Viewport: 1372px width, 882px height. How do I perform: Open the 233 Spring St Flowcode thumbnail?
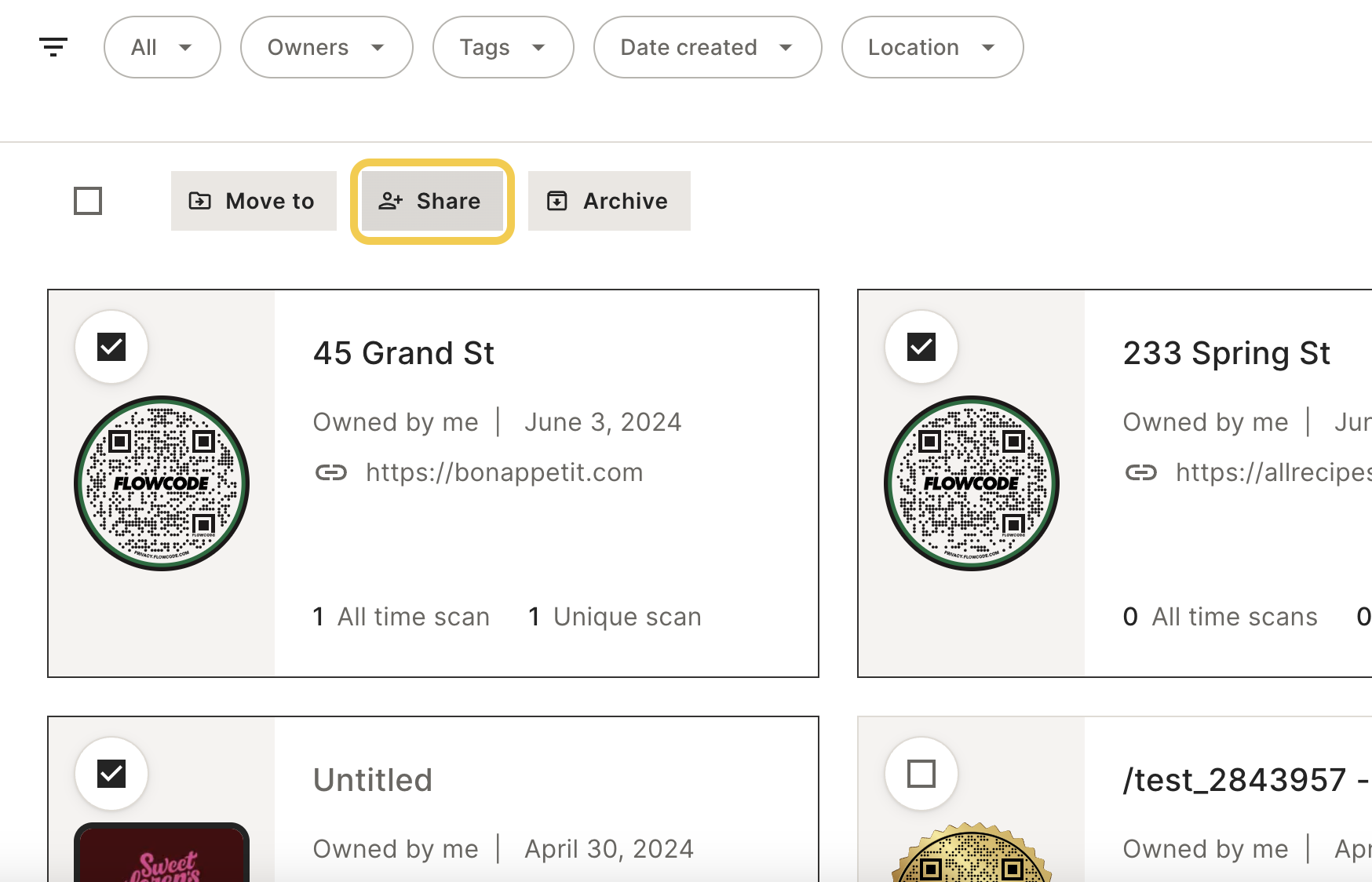pyautogui.click(x=972, y=483)
